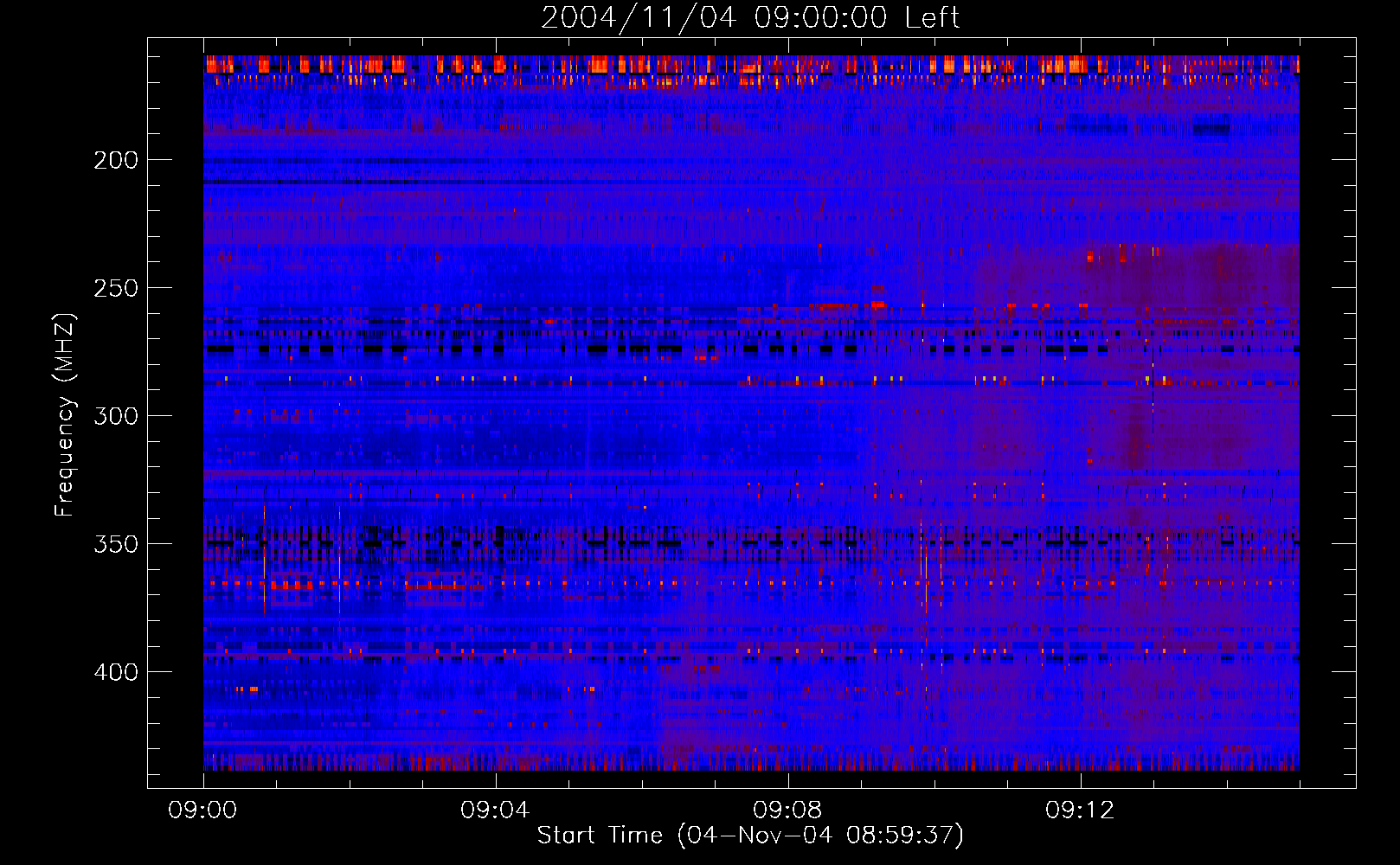
Task: Click the 09:04 time tick label
Action: (495, 811)
